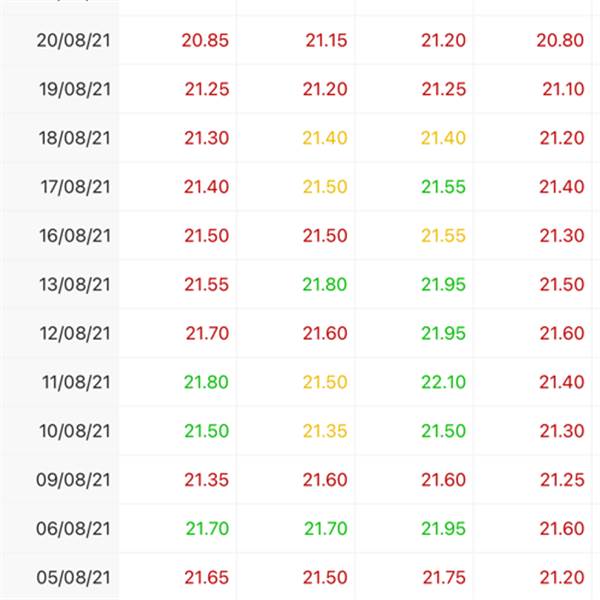Image resolution: width=600 pixels, height=600 pixels.
Task: Select the green 22.10 on 11/08/21
Action: coord(443,382)
